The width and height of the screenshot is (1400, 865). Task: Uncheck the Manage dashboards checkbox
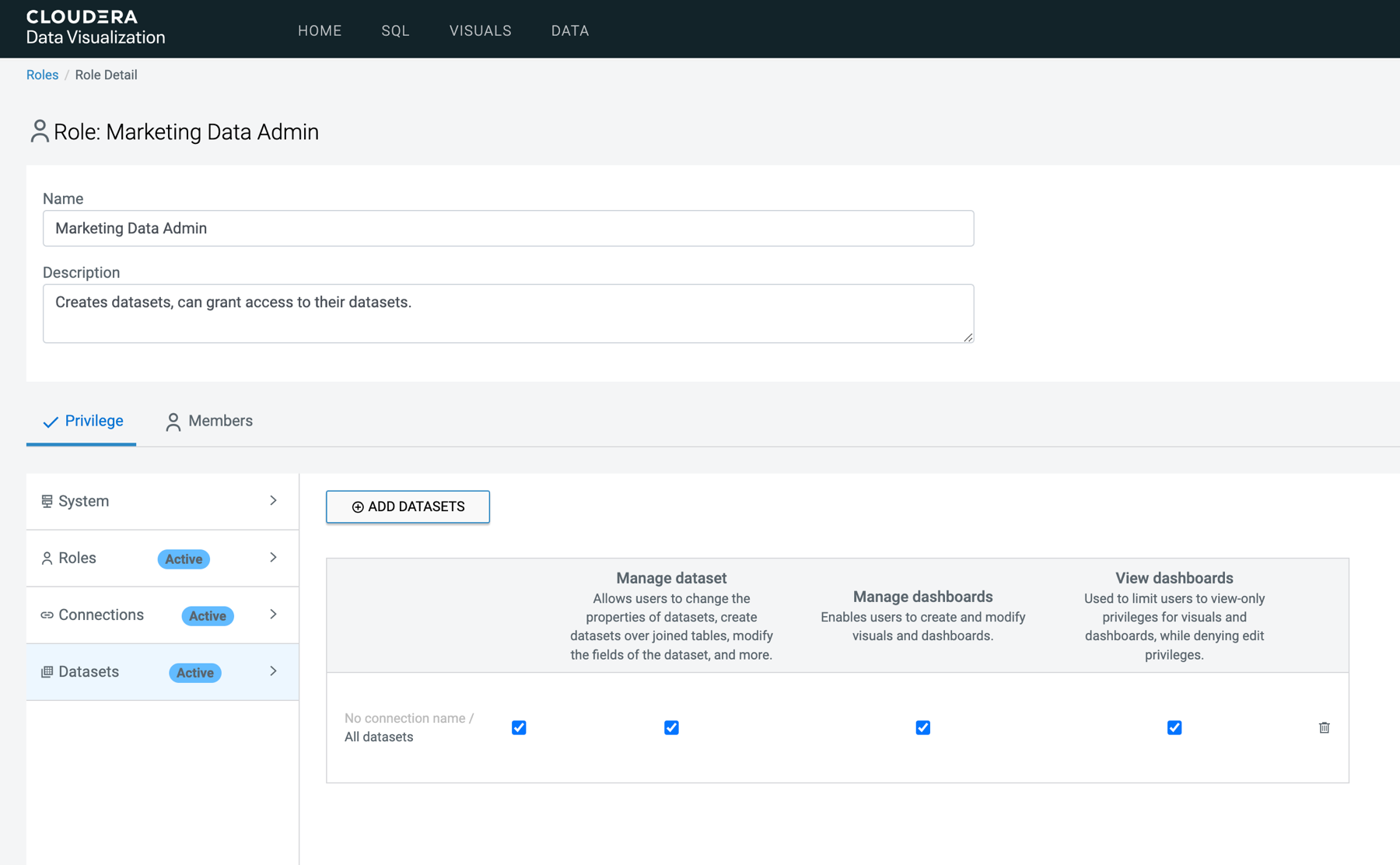(922, 727)
